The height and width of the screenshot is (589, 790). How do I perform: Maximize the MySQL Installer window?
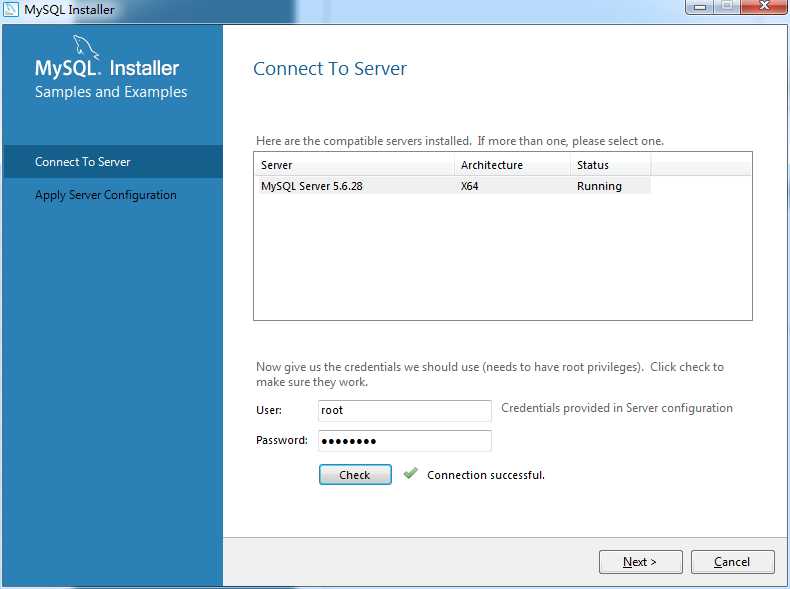tap(728, 7)
